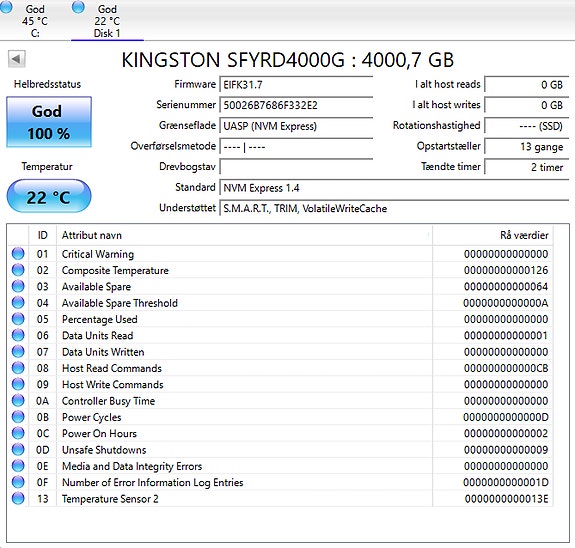Screen dimensions: 575x548
Task: Select the Data Units Written row
Action: pyautogui.click(x=280, y=352)
